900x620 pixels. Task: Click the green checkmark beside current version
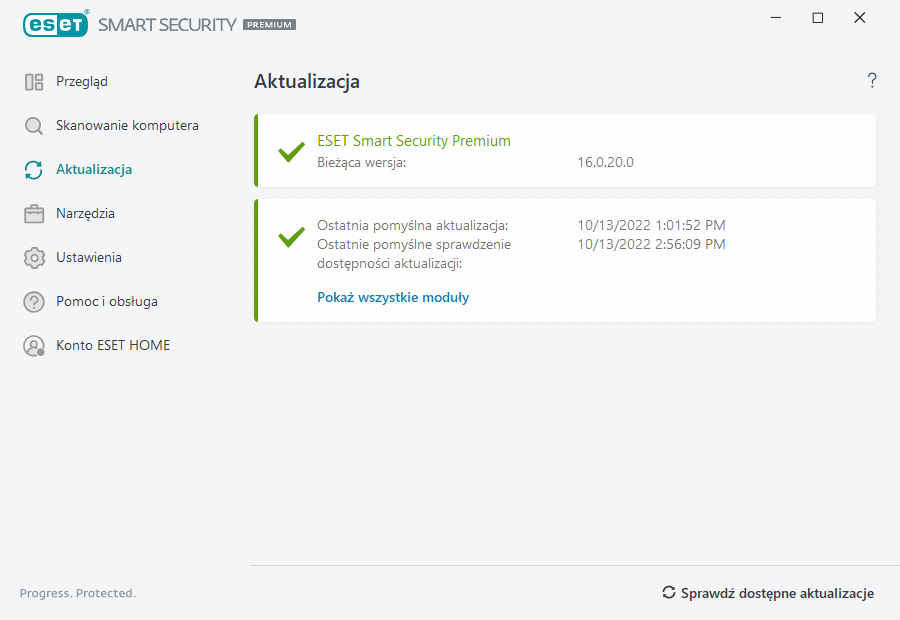(291, 152)
